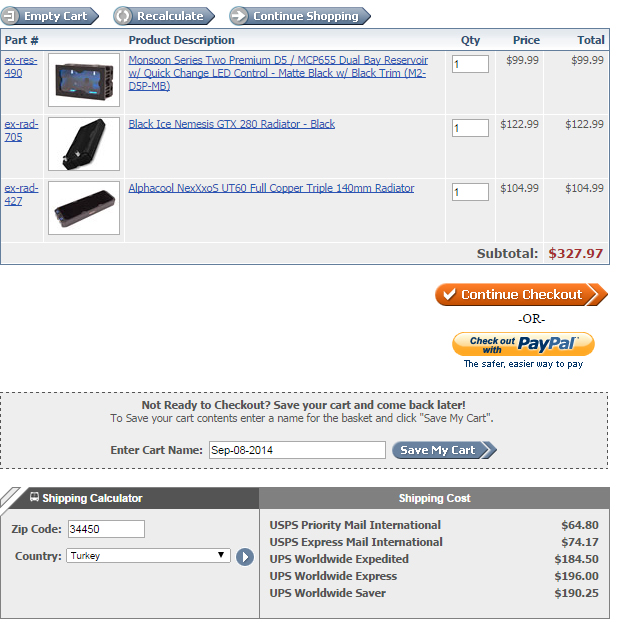Viewport: 618px width, 636px height.
Task: Open the Black Ice Nemesis radiator thumbnail
Action: coord(84,144)
